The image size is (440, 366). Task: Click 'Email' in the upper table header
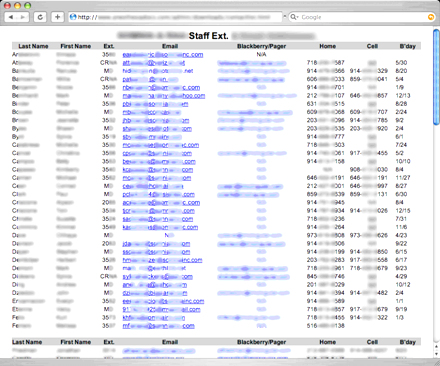170,46
